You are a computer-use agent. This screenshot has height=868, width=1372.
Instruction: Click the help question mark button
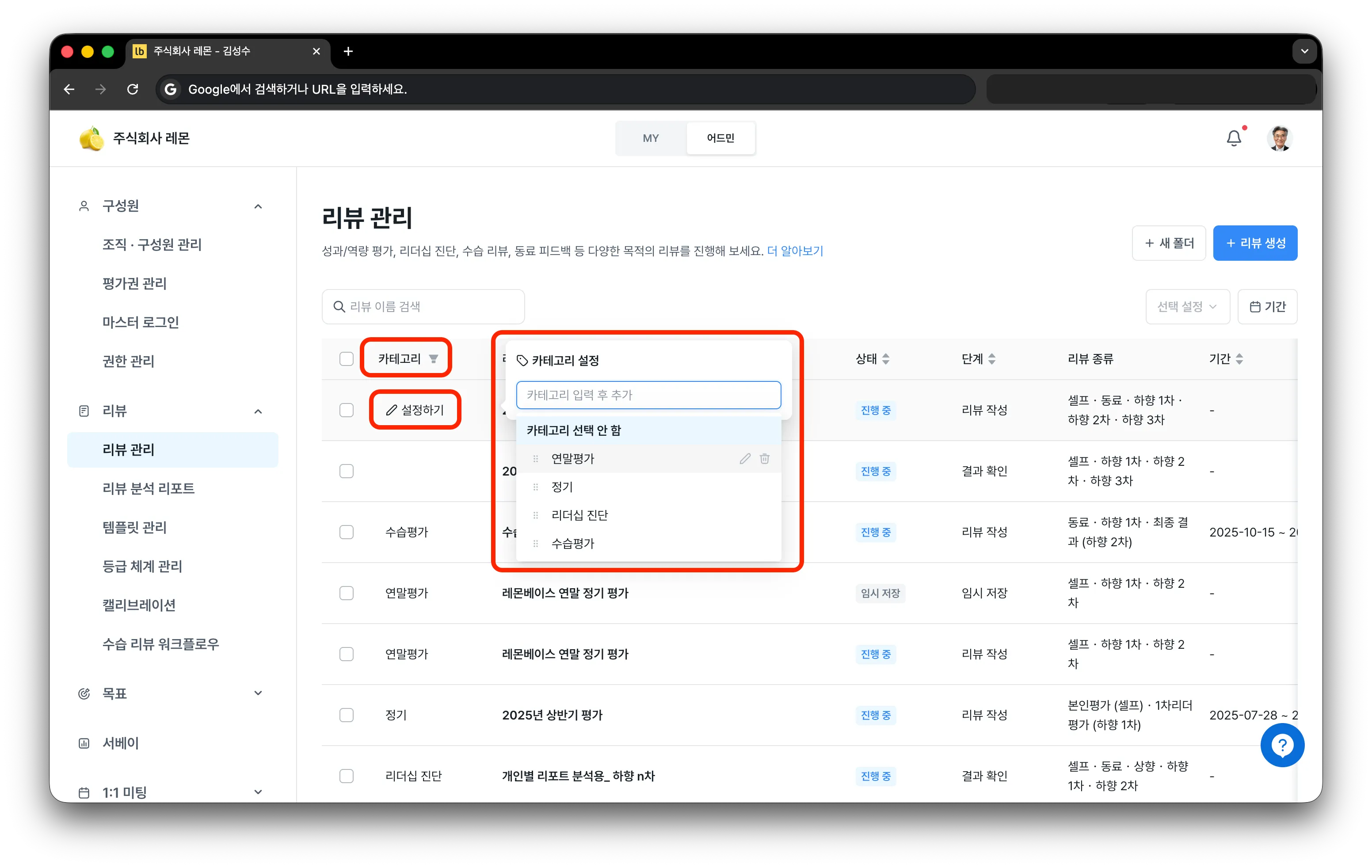pos(1282,745)
